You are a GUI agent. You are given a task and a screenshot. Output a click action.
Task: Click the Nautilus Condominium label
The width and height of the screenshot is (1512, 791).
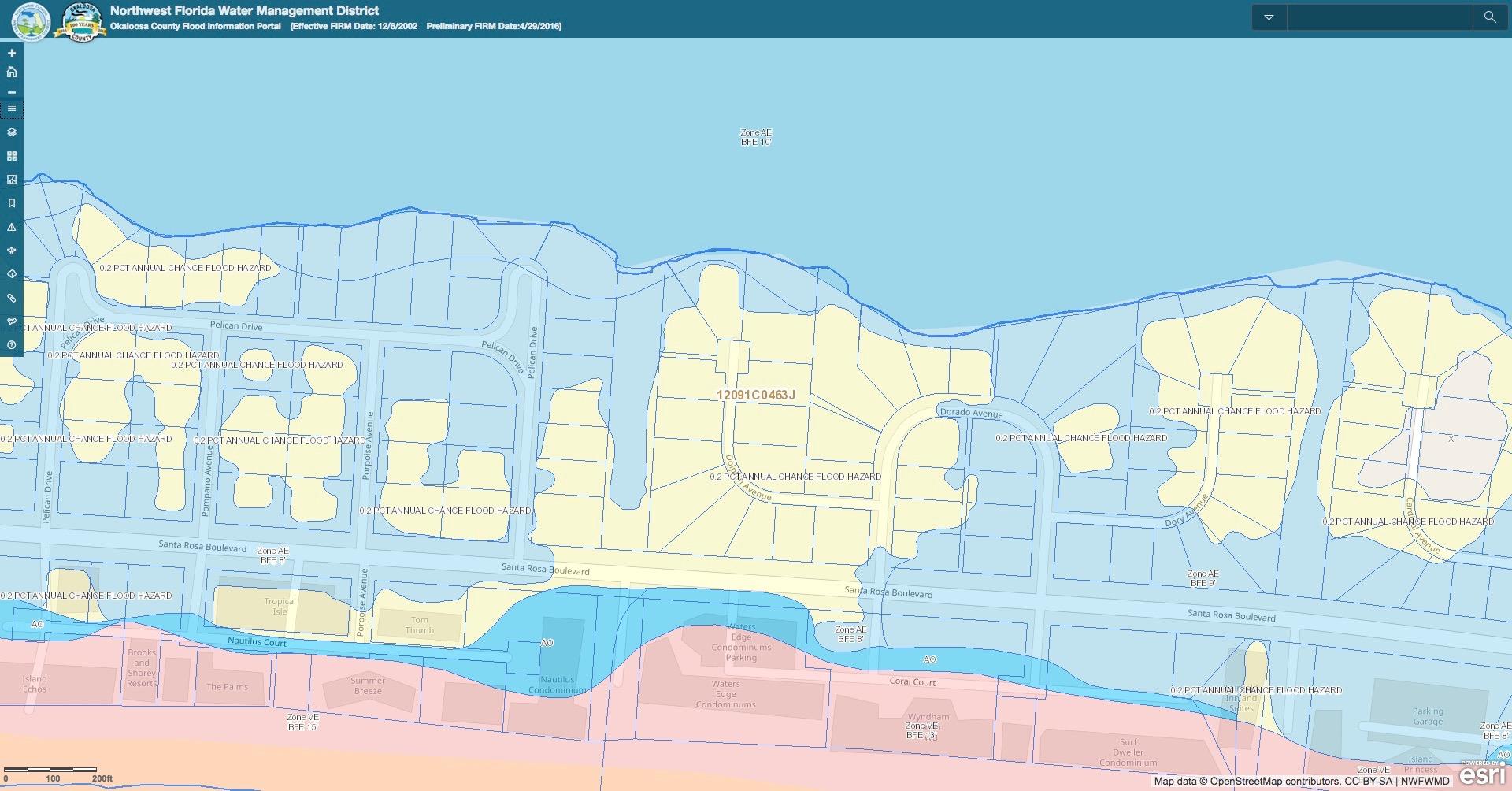(x=558, y=685)
